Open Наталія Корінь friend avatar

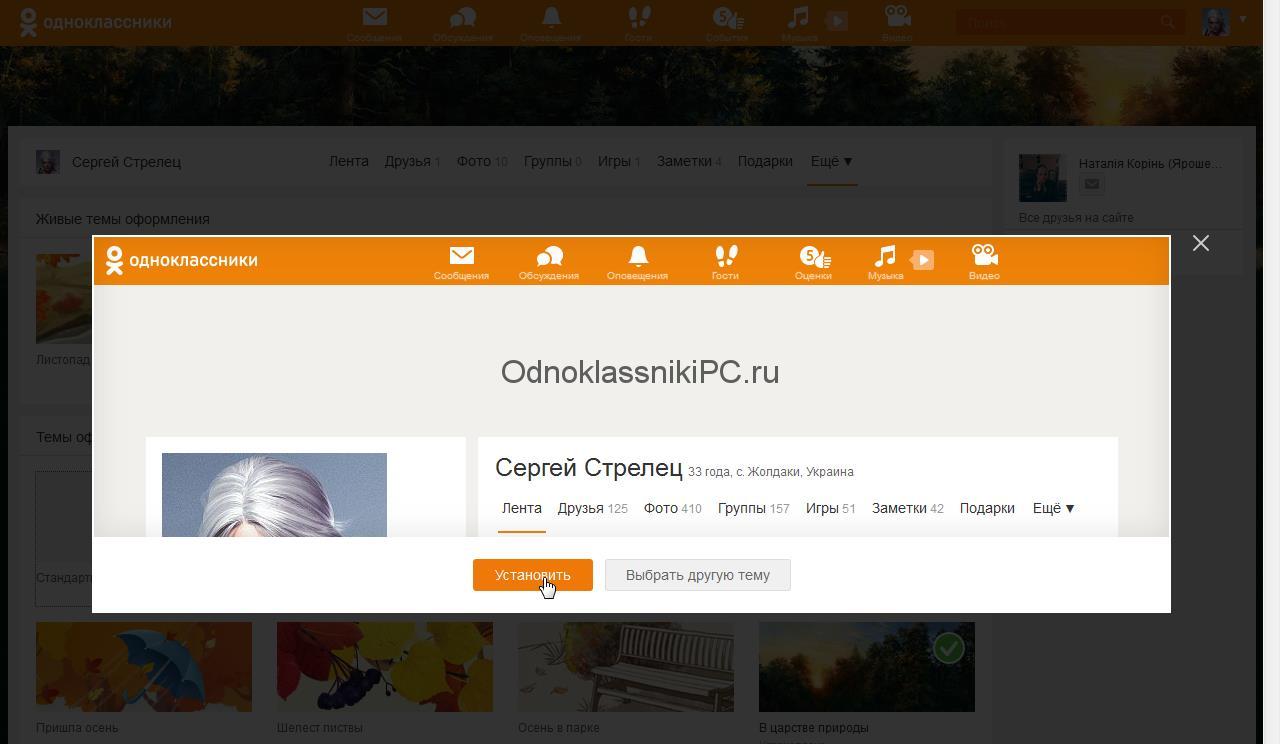click(1042, 178)
